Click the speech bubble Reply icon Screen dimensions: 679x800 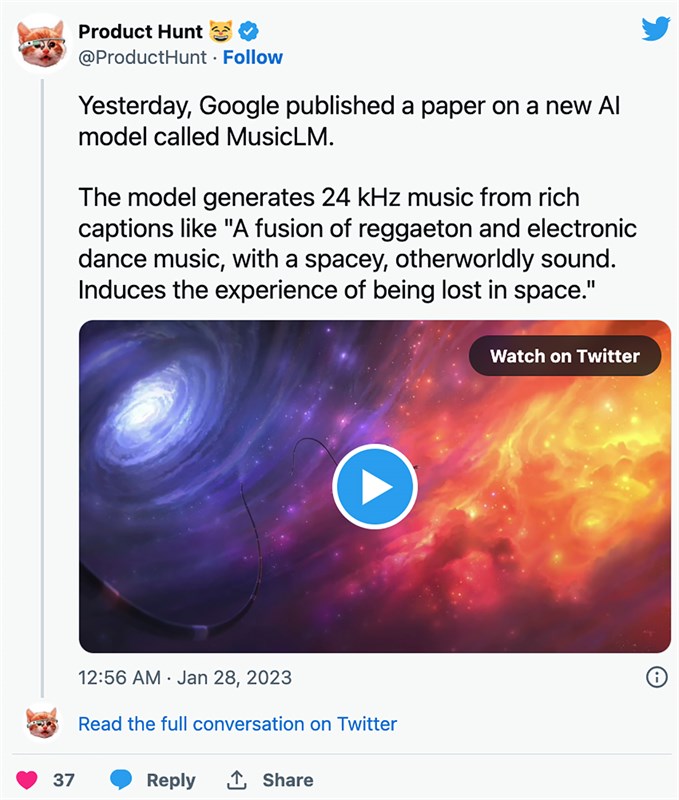tap(120, 779)
